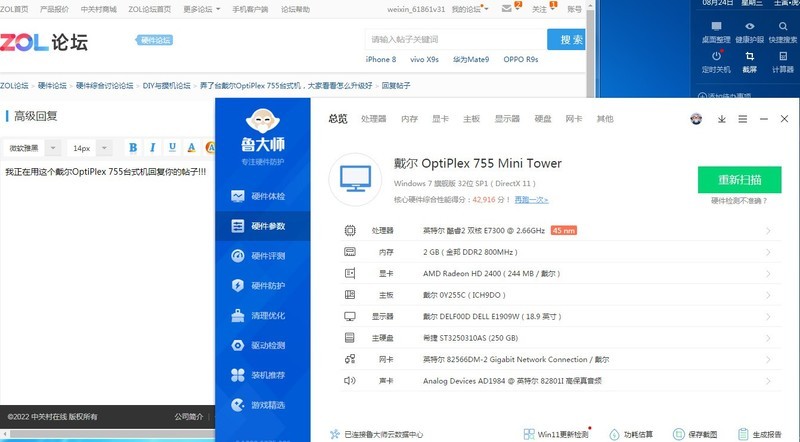Viewport: 800px width, 442px height.
Task: Click 保存截图 save screenshot button
Action: (695, 434)
